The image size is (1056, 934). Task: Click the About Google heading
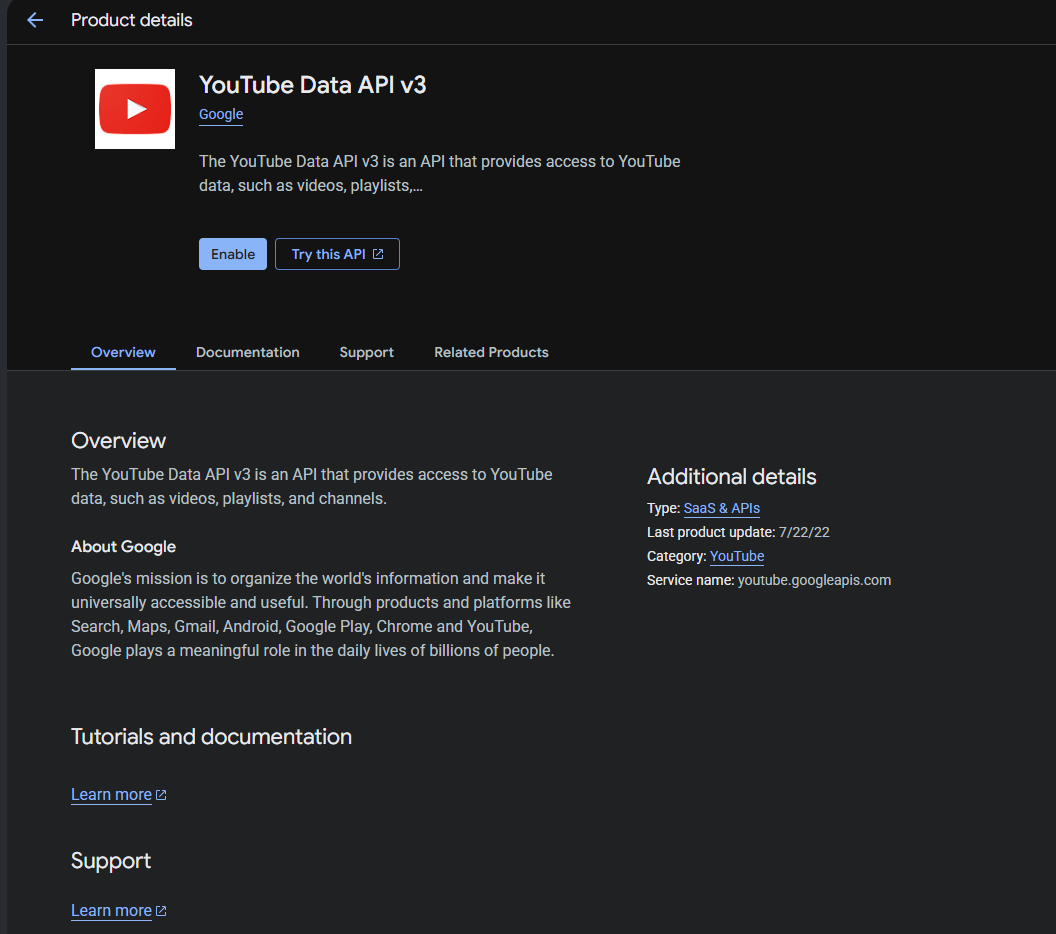tap(123, 547)
